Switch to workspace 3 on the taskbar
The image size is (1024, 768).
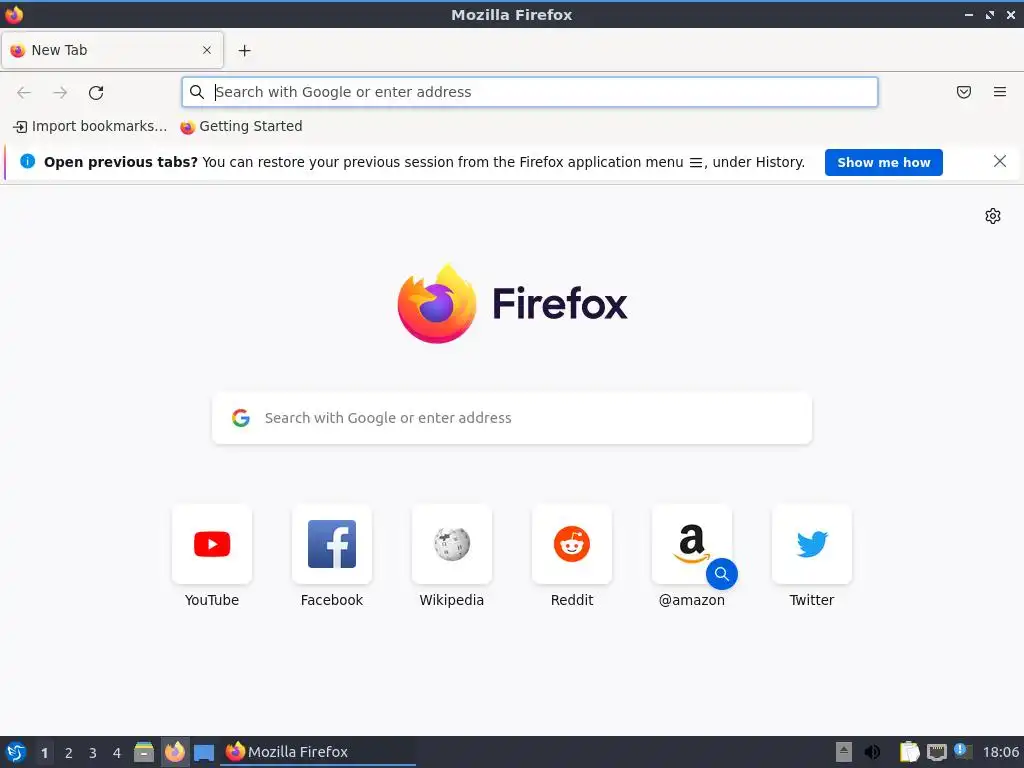(93, 753)
